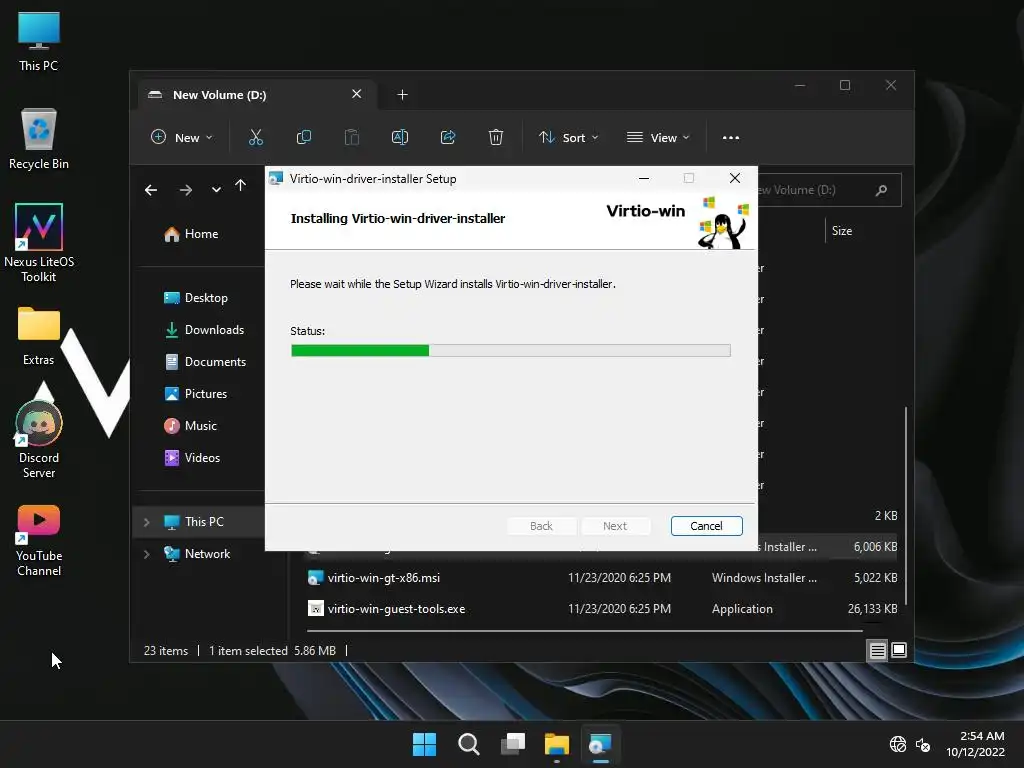Click the 5,022 KB size cell

pos(876,578)
